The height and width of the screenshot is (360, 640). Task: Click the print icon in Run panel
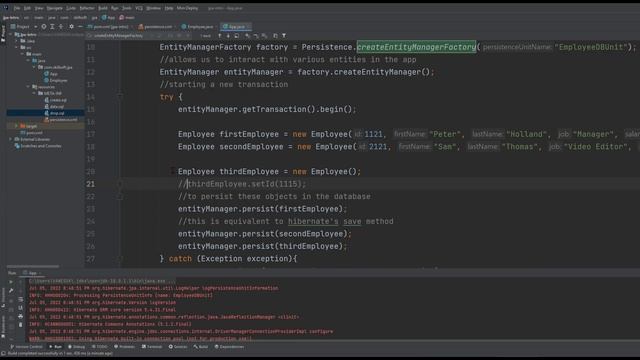point(20,316)
